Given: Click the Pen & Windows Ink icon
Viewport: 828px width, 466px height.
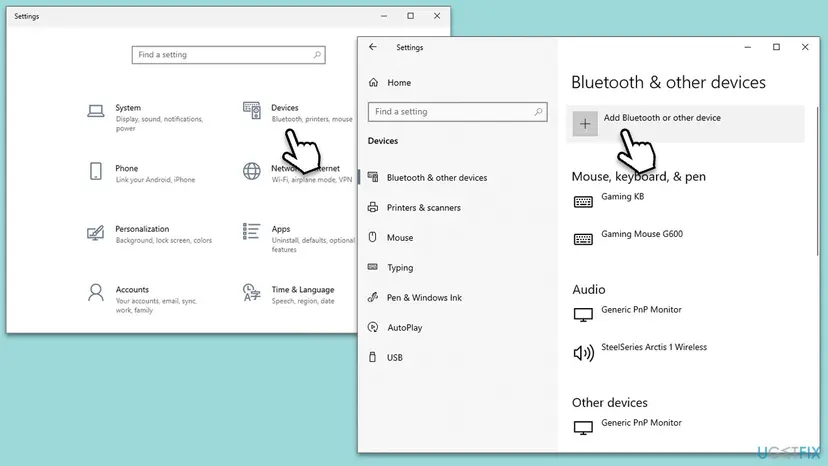Looking at the screenshot, I should coord(373,297).
